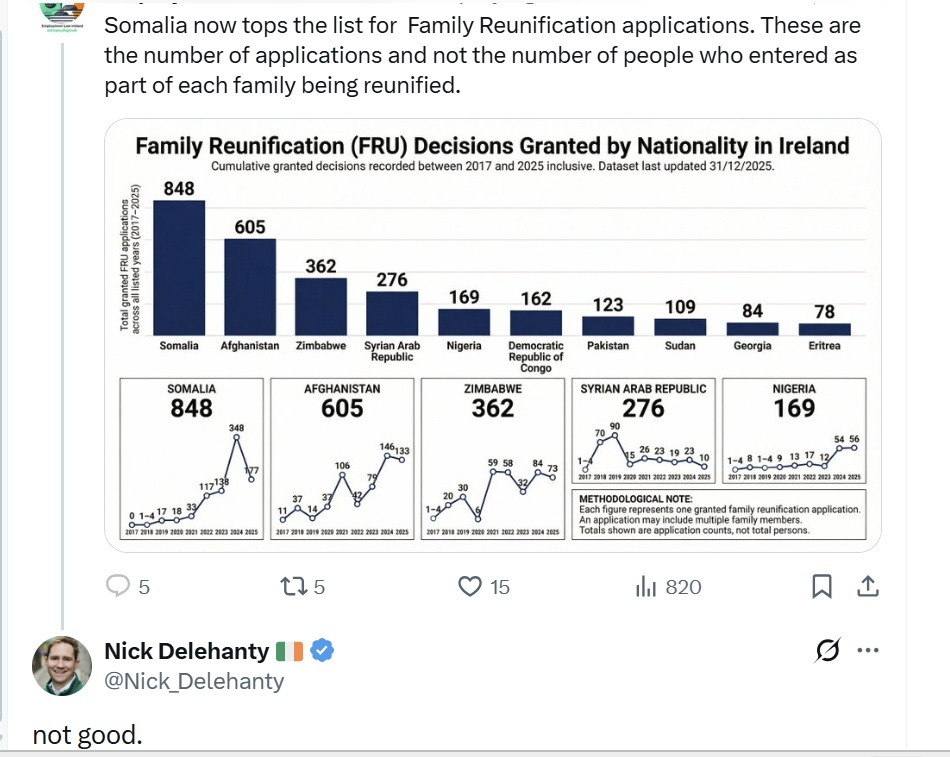This screenshot has height=757, width=950.
Task: Open Nick Delehanty's profile picture
Action: 63,665
